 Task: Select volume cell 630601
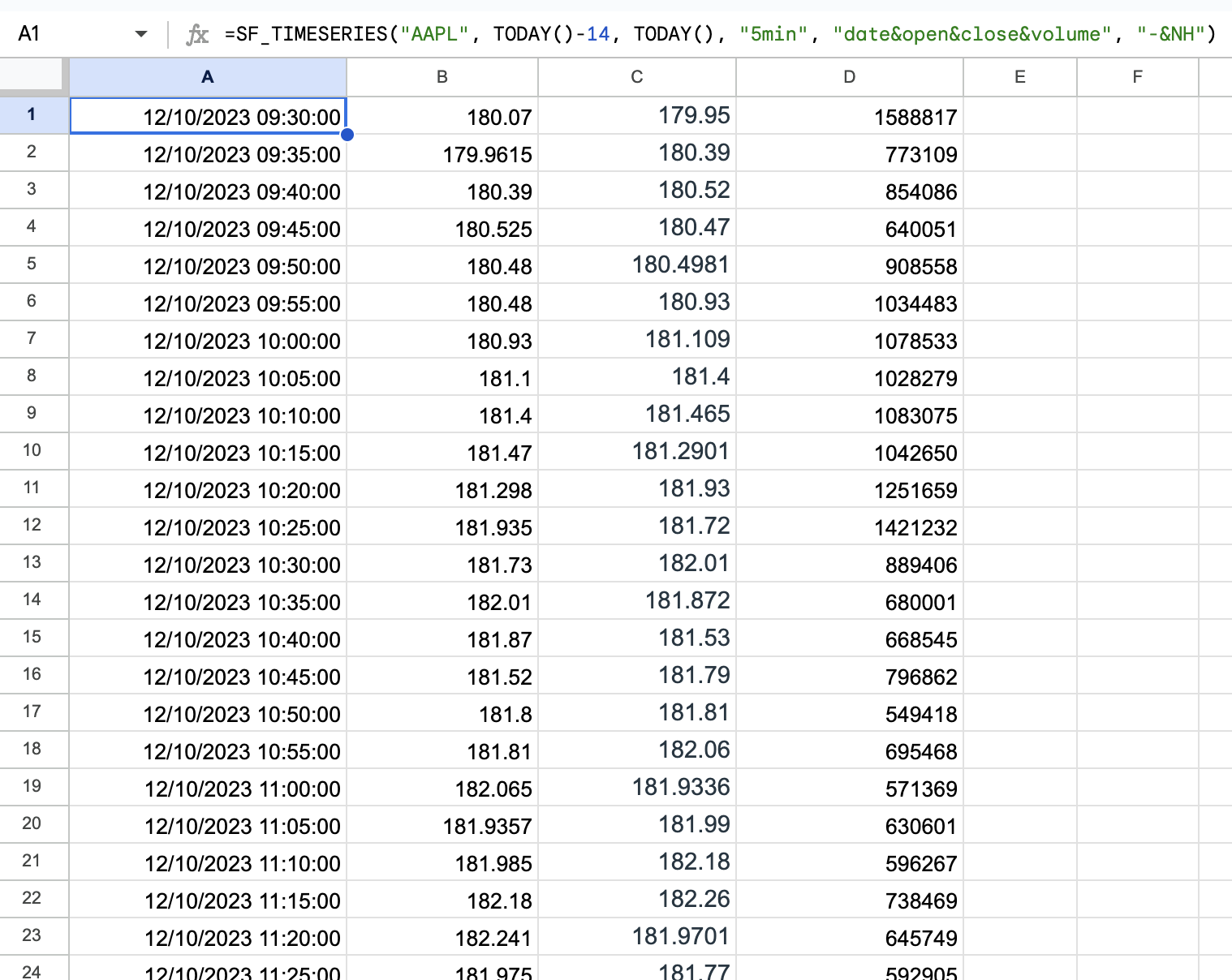(850, 825)
